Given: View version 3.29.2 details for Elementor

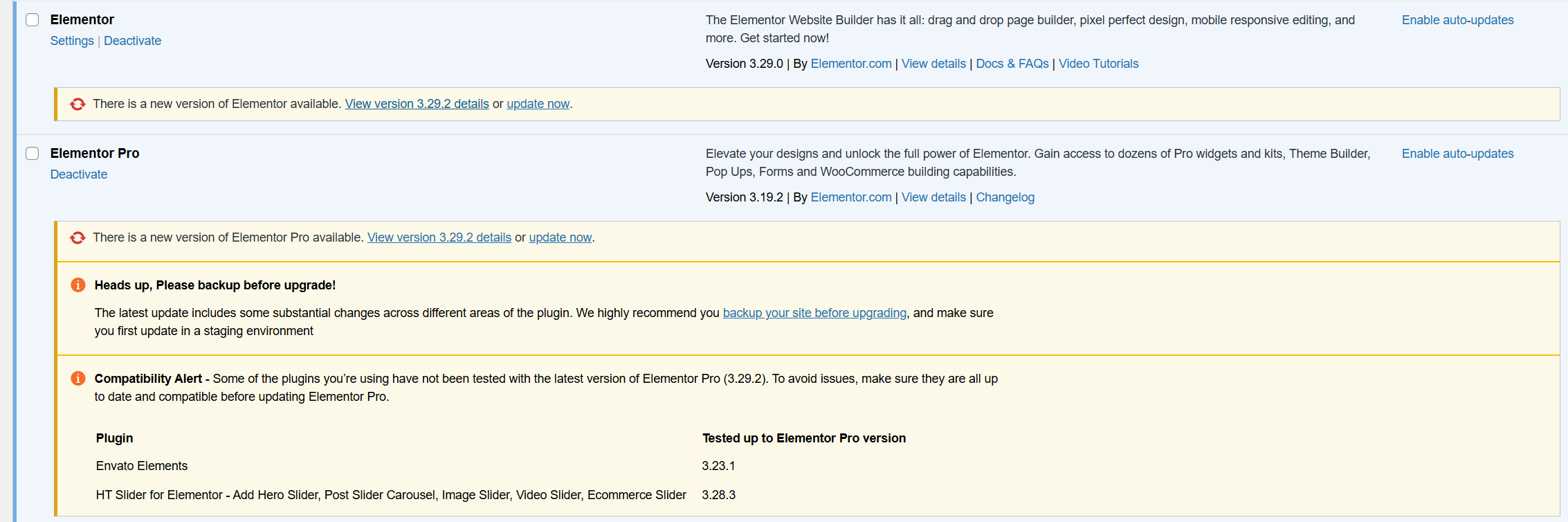Looking at the screenshot, I should pos(417,104).
